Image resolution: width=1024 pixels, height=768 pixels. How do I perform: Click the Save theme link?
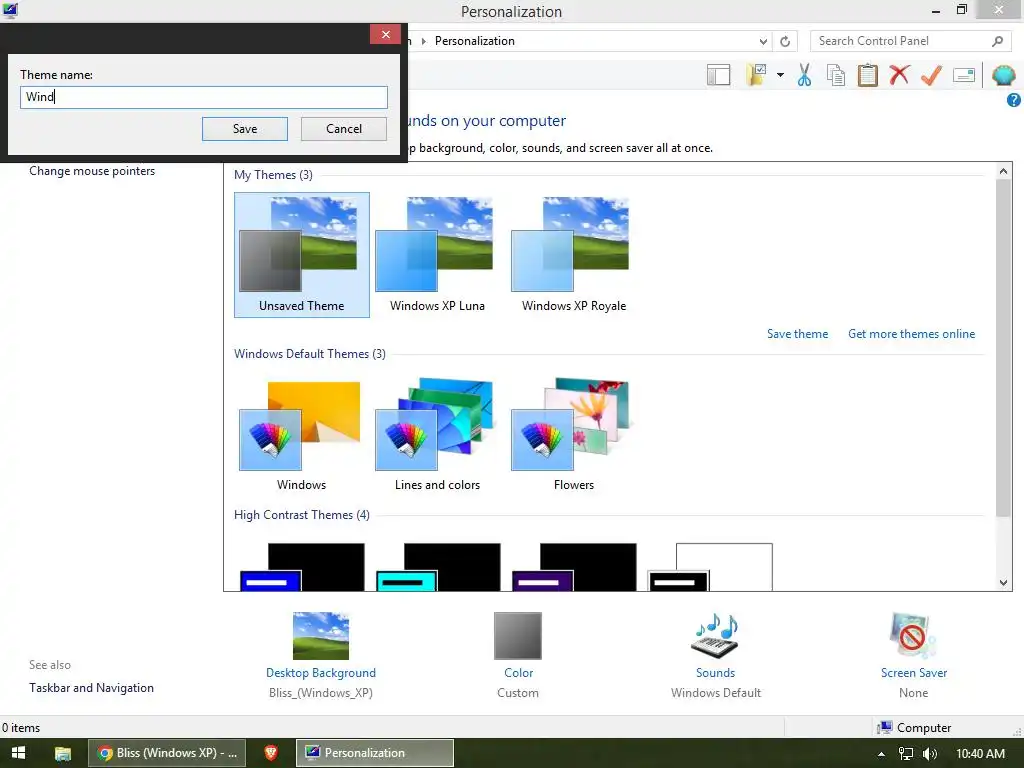click(x=797, y=334)
